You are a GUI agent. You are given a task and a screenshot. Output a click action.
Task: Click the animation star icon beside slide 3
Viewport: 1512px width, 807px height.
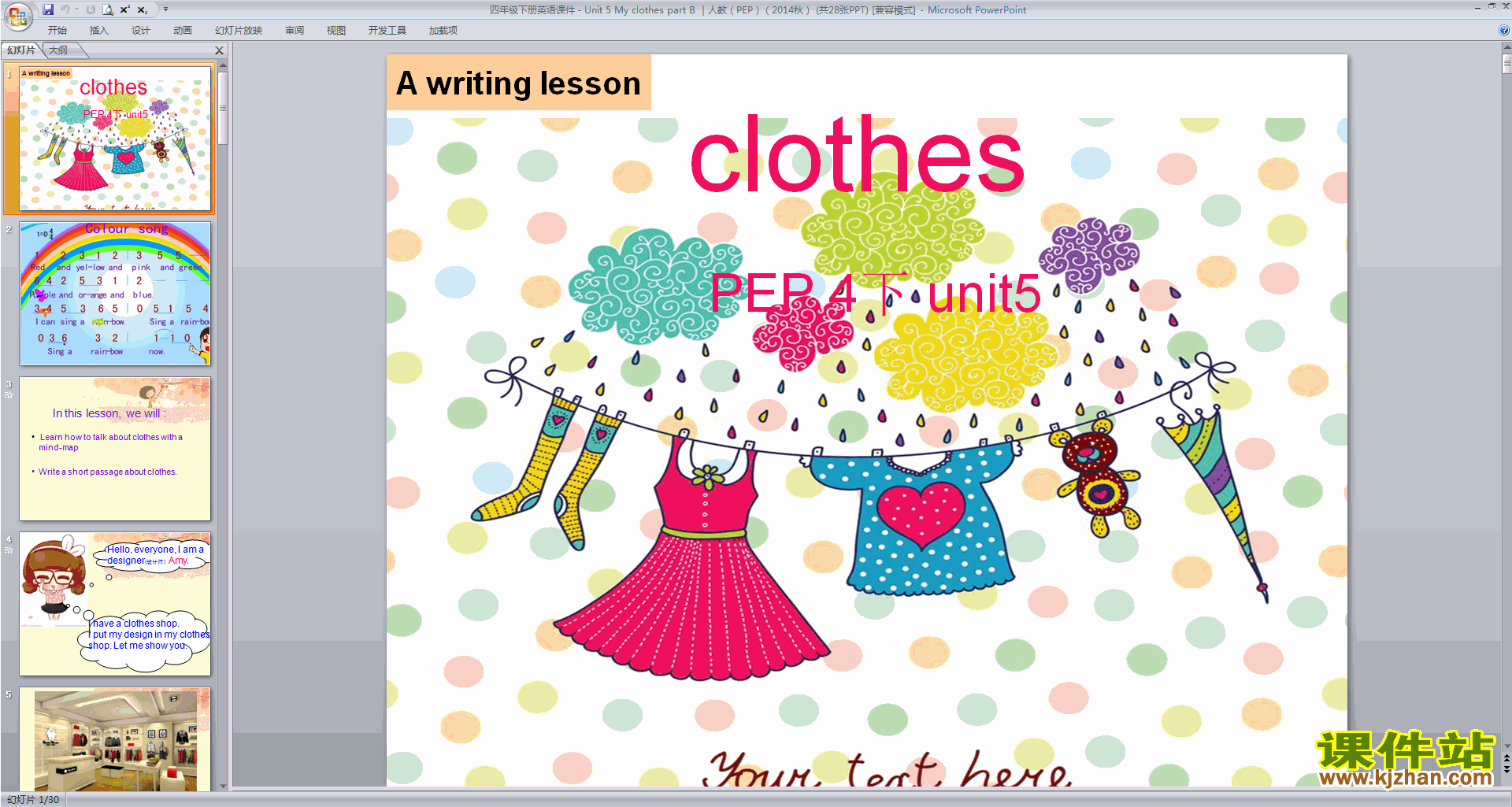(9, 395)
